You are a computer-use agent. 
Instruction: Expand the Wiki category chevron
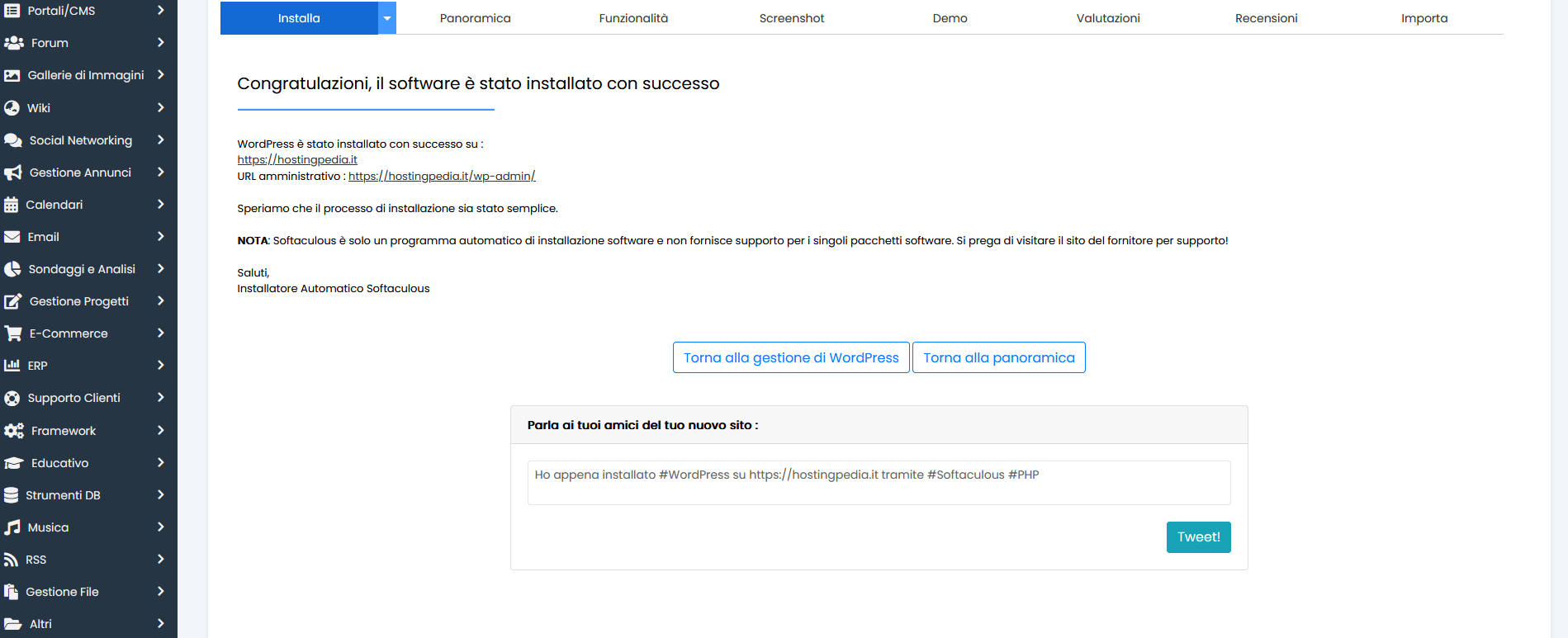click(x=161, y=107)
